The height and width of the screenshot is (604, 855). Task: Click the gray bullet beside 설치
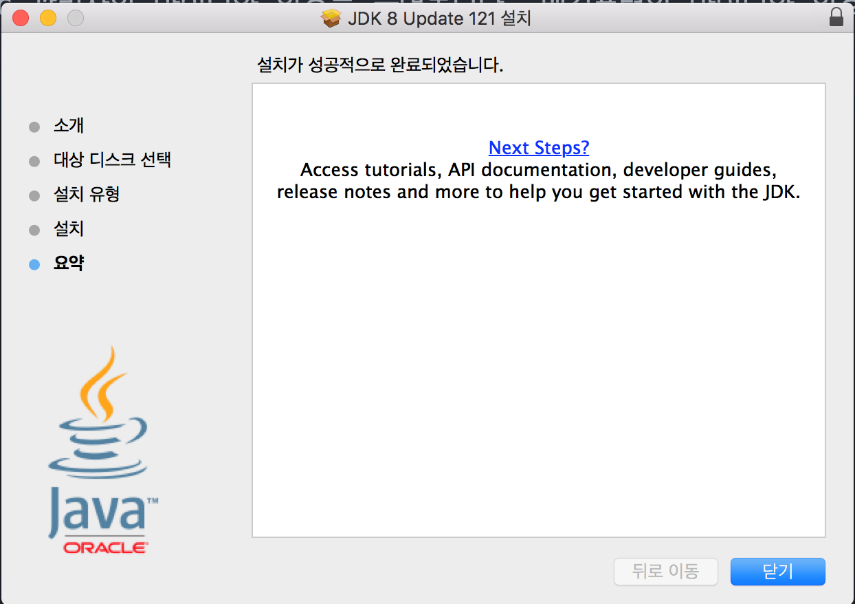tap(37, 228)
